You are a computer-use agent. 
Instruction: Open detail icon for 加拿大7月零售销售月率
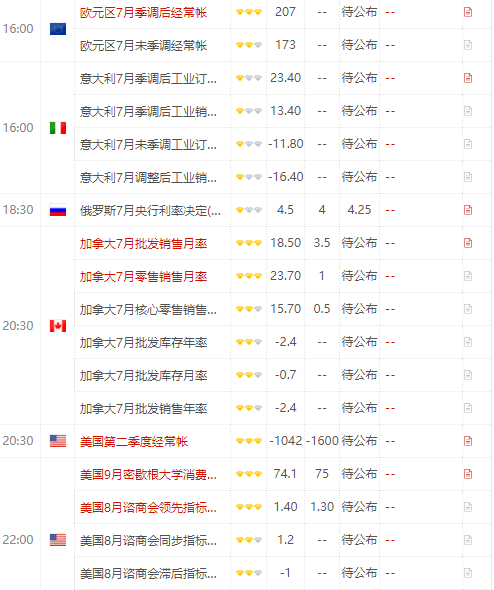[x=468, y=276]
